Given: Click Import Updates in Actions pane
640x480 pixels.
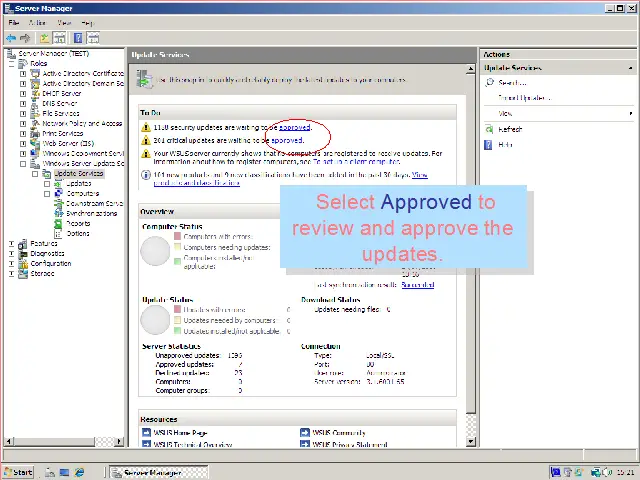Looking at the screenshot, I should tap(524, 98).
